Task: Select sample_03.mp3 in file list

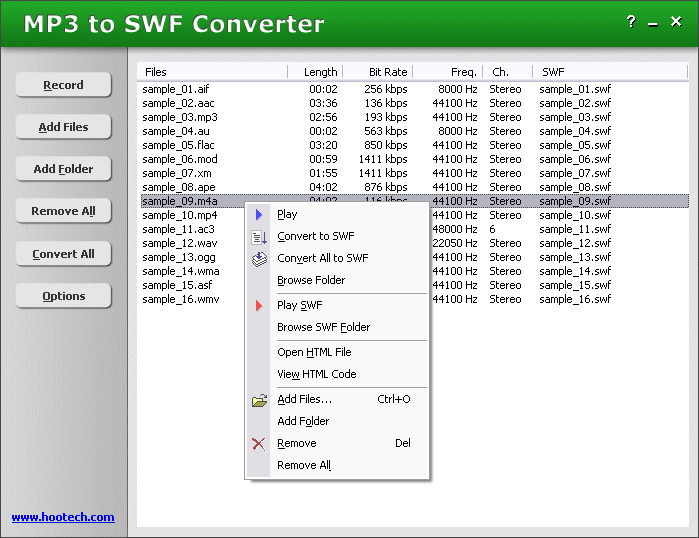Action: click(x=180, y=117)
